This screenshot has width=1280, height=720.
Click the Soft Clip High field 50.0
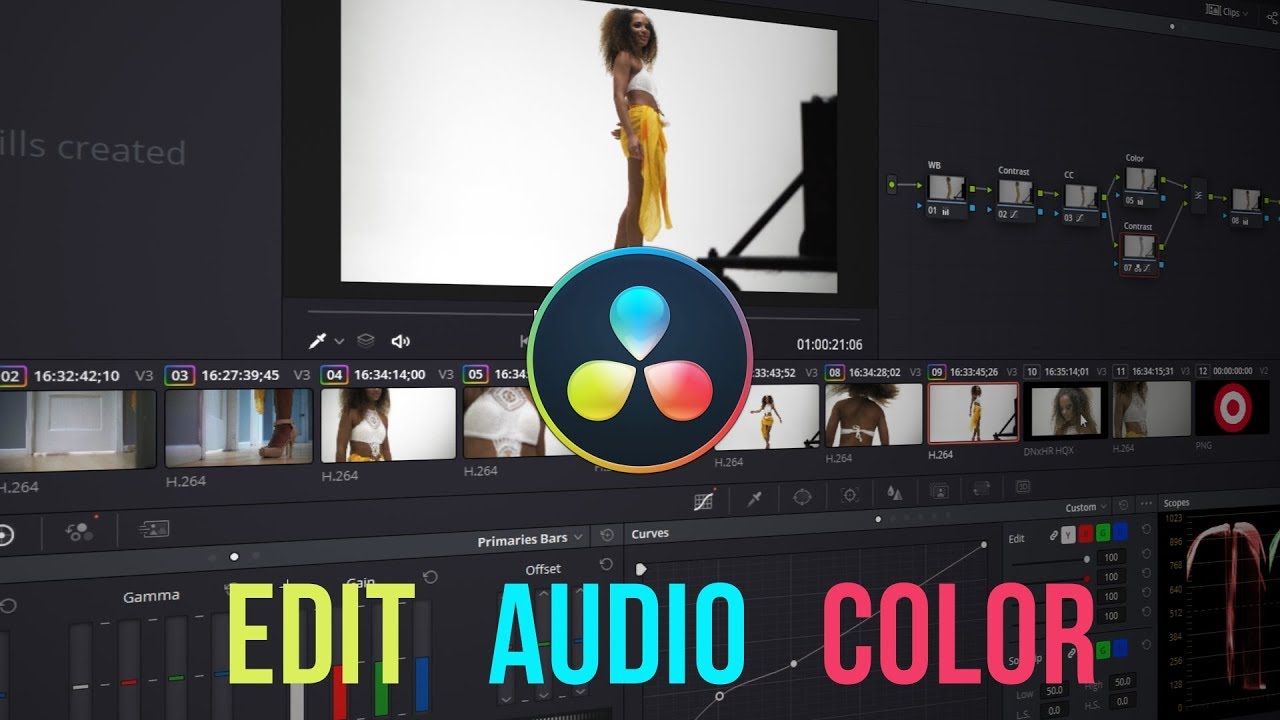tap(1121, 683)
